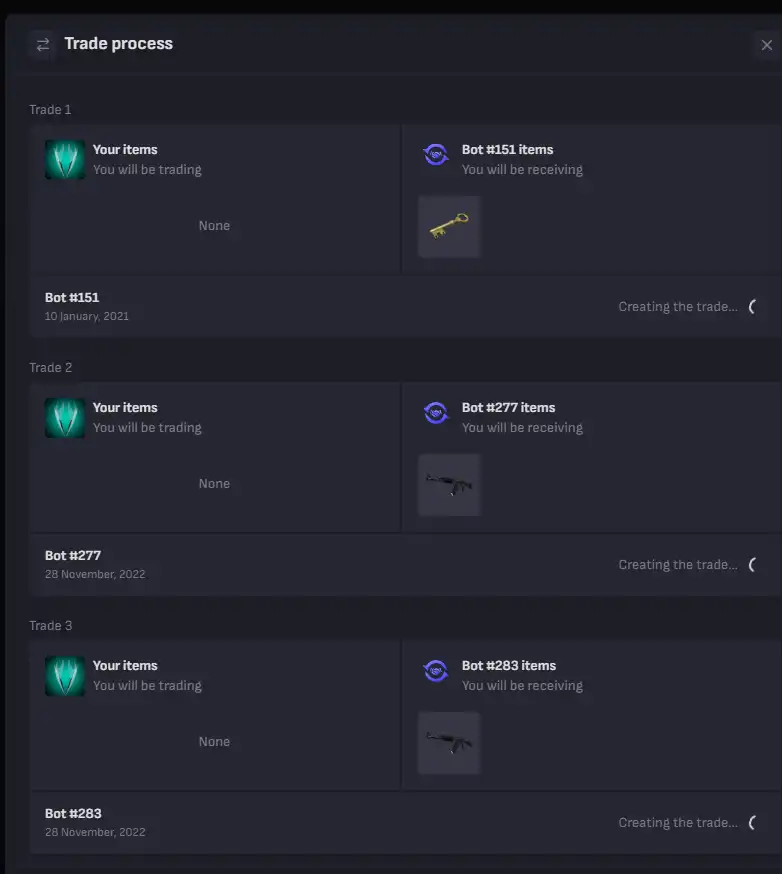The height and width of the screenshot is (874, 782).
Task: Select the rifle thumbnail from Bot #283
Action: pos(449,743)
